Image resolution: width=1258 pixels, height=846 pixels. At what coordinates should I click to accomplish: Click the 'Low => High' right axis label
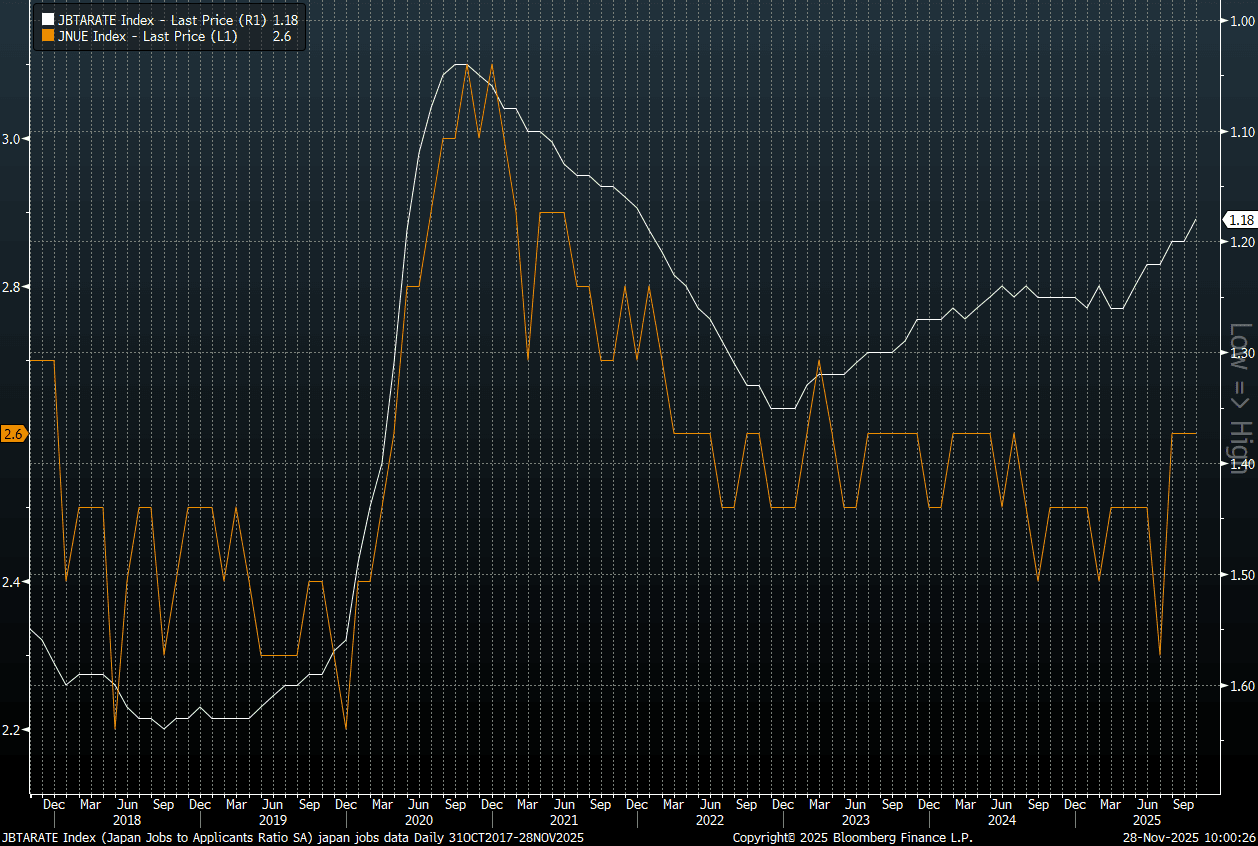click(x=1239, y=378)
